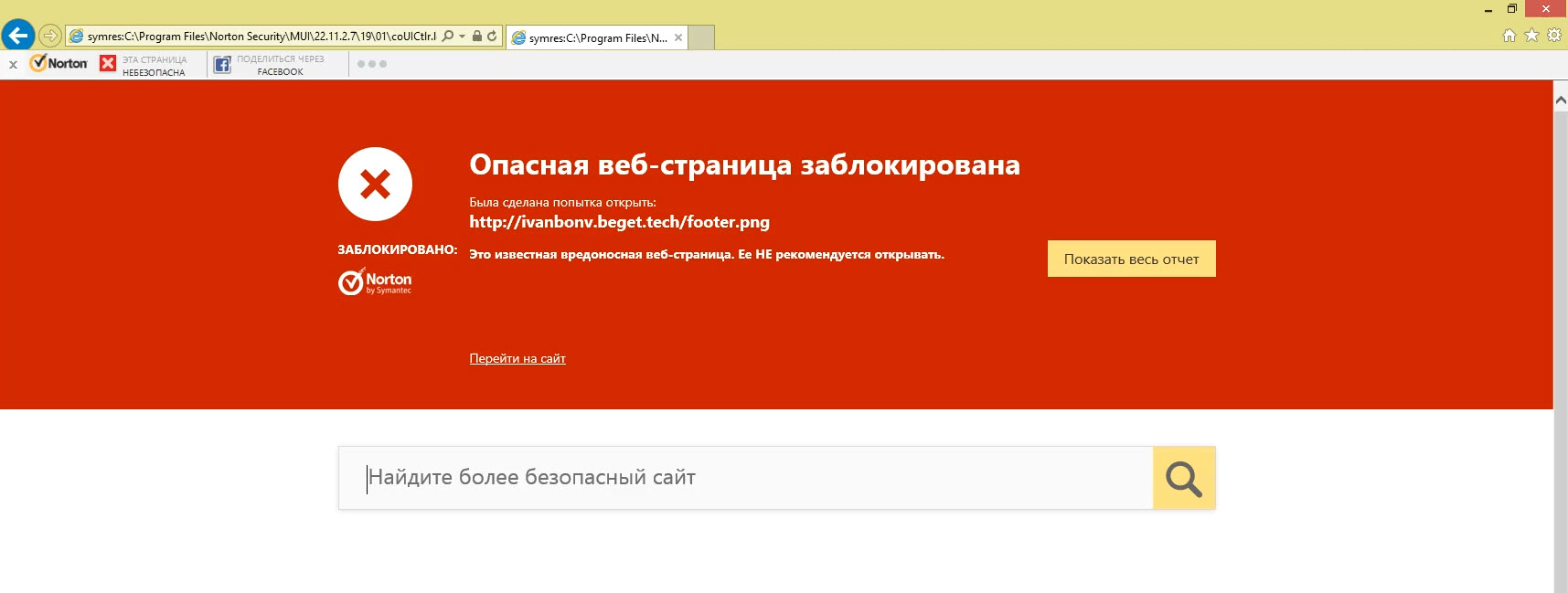Click the 'ЗАБЛОКИРОВАНО:' label

click(397, 249)
